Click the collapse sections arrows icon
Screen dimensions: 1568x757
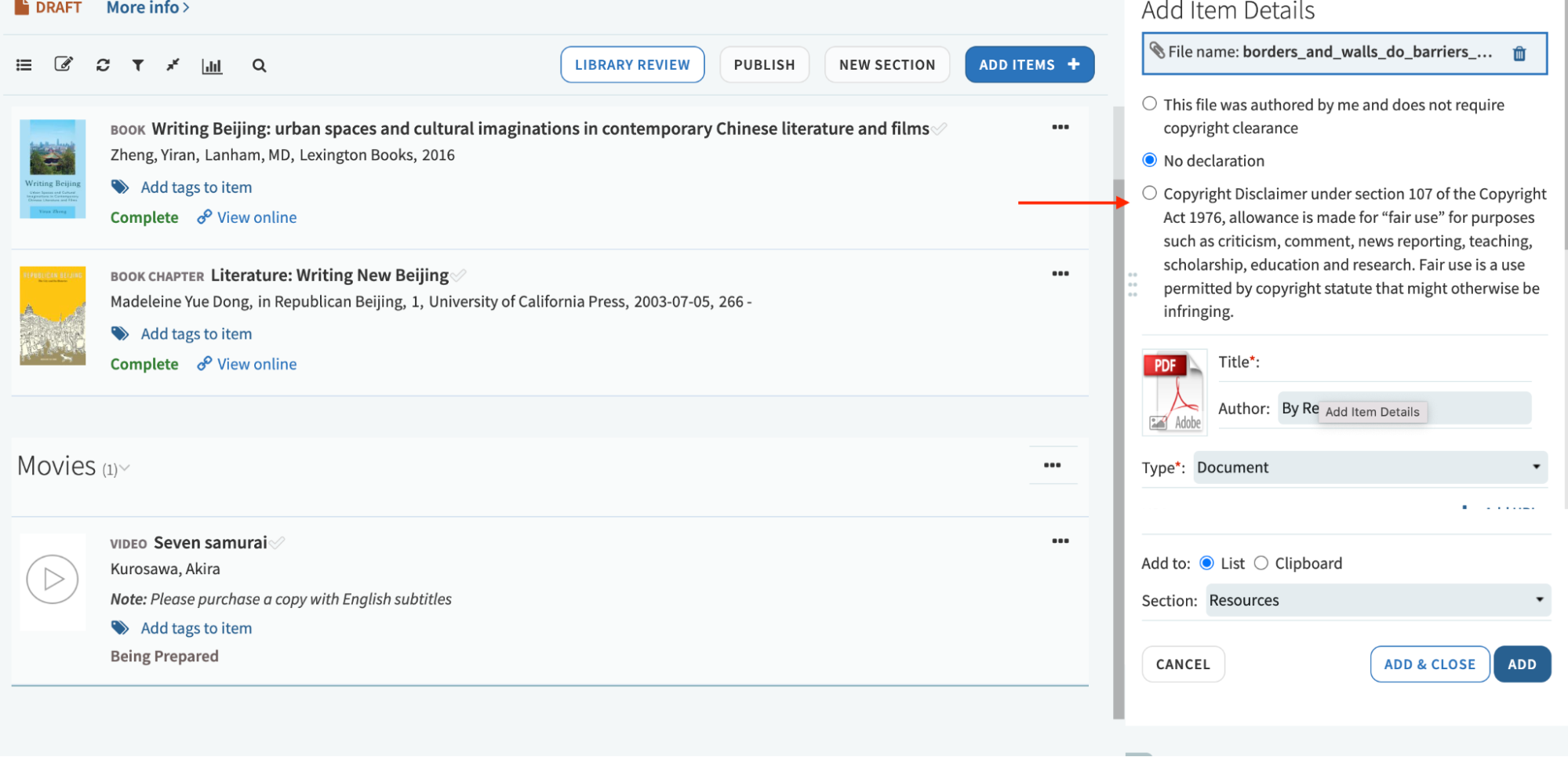point(173,65)
